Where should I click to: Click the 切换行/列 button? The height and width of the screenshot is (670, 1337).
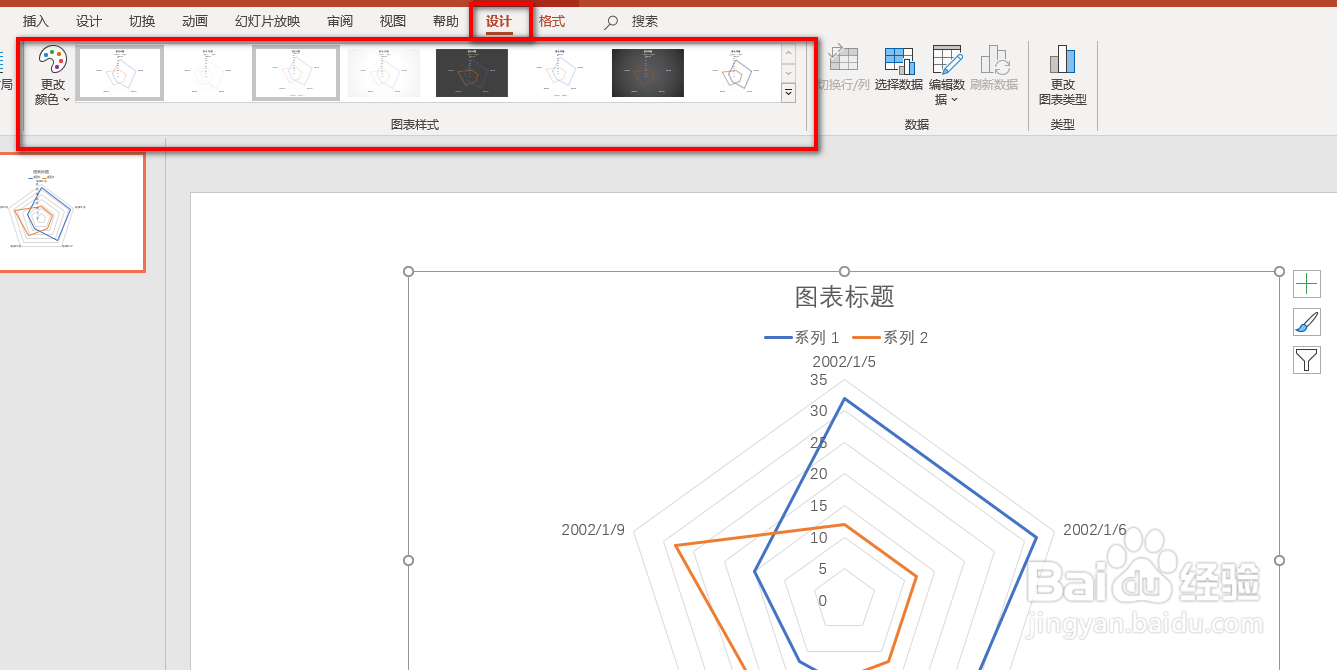(x=843, y=69)
